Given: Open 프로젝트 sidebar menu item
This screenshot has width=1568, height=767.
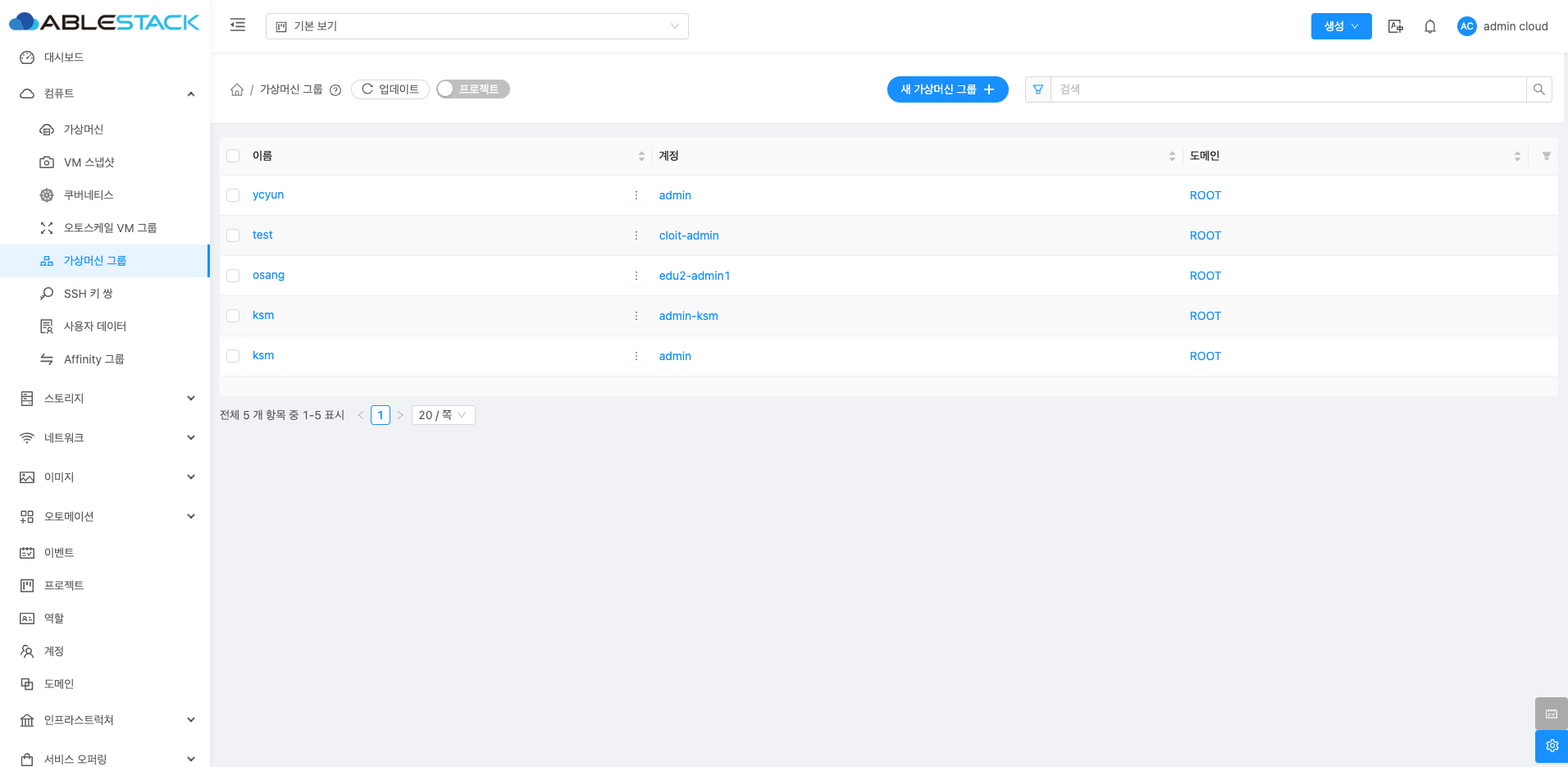Looking at the screenshot, I should coord(105,586).
